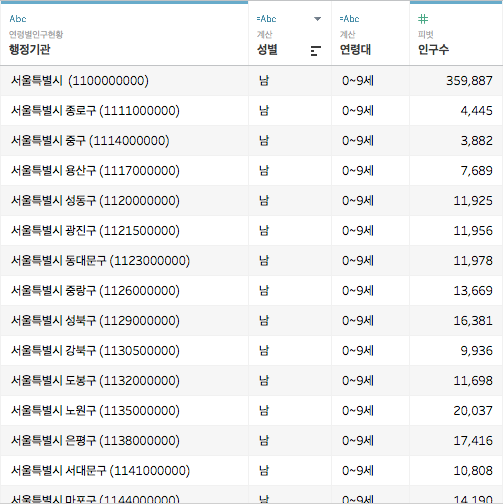Select the 성별 column header name
503x504 pixels.
[267, 50]
